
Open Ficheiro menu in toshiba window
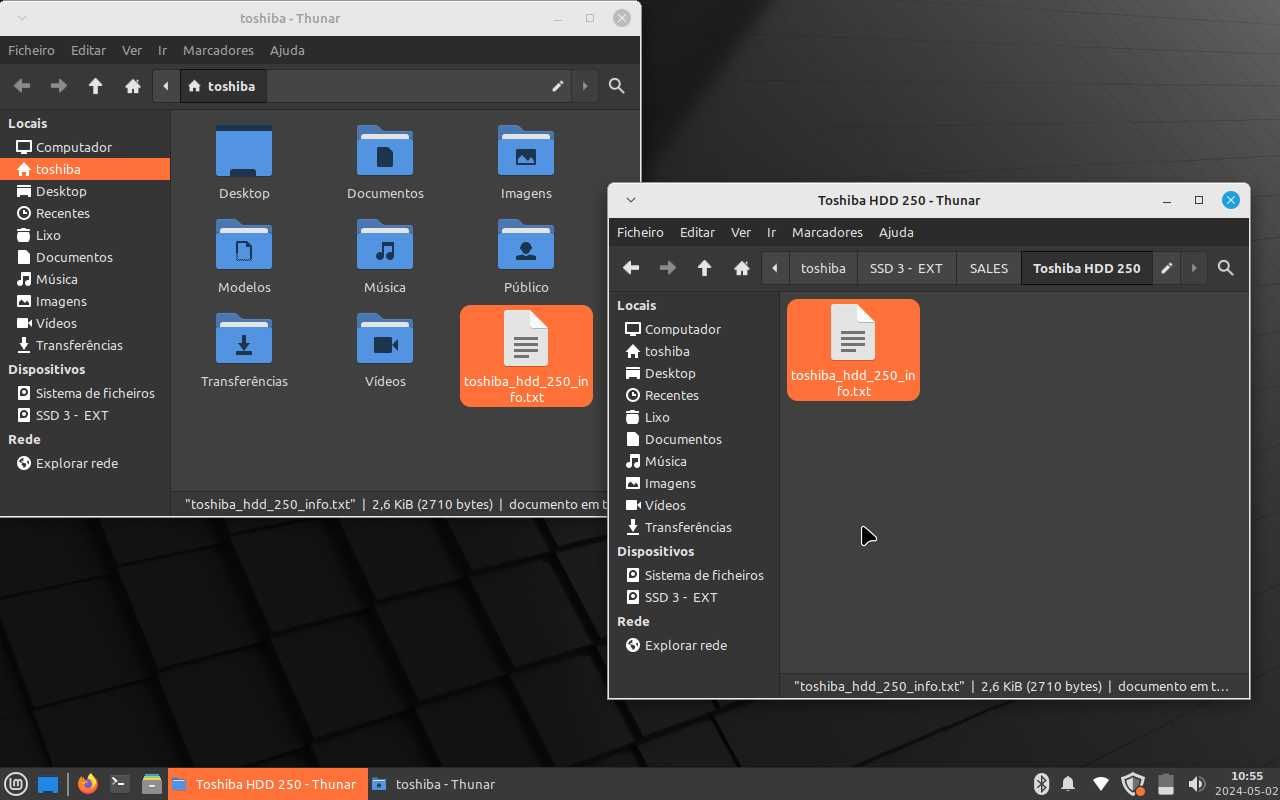pos(31,50)
